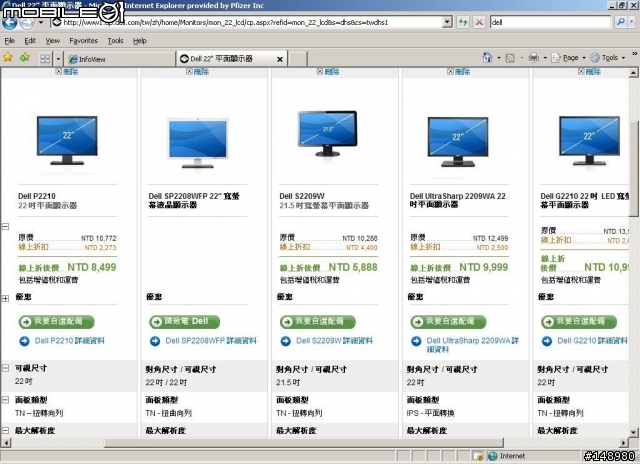
Task: Click the Refresh page icon
Action: 463,22
